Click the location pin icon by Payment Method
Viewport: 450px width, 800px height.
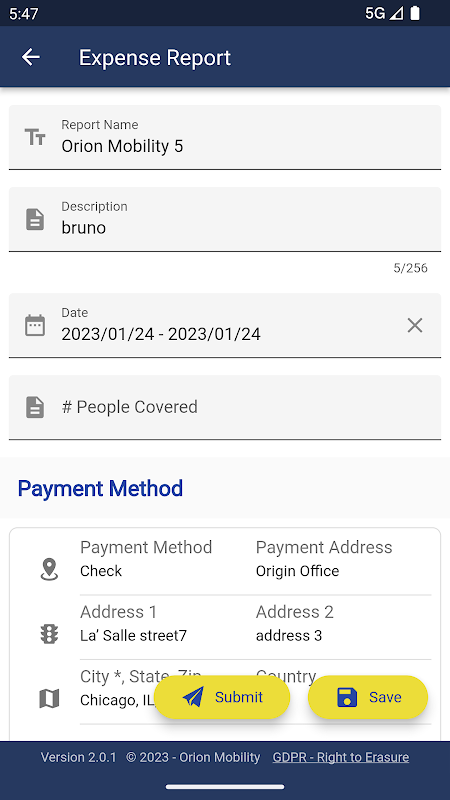tap(49, 569)
